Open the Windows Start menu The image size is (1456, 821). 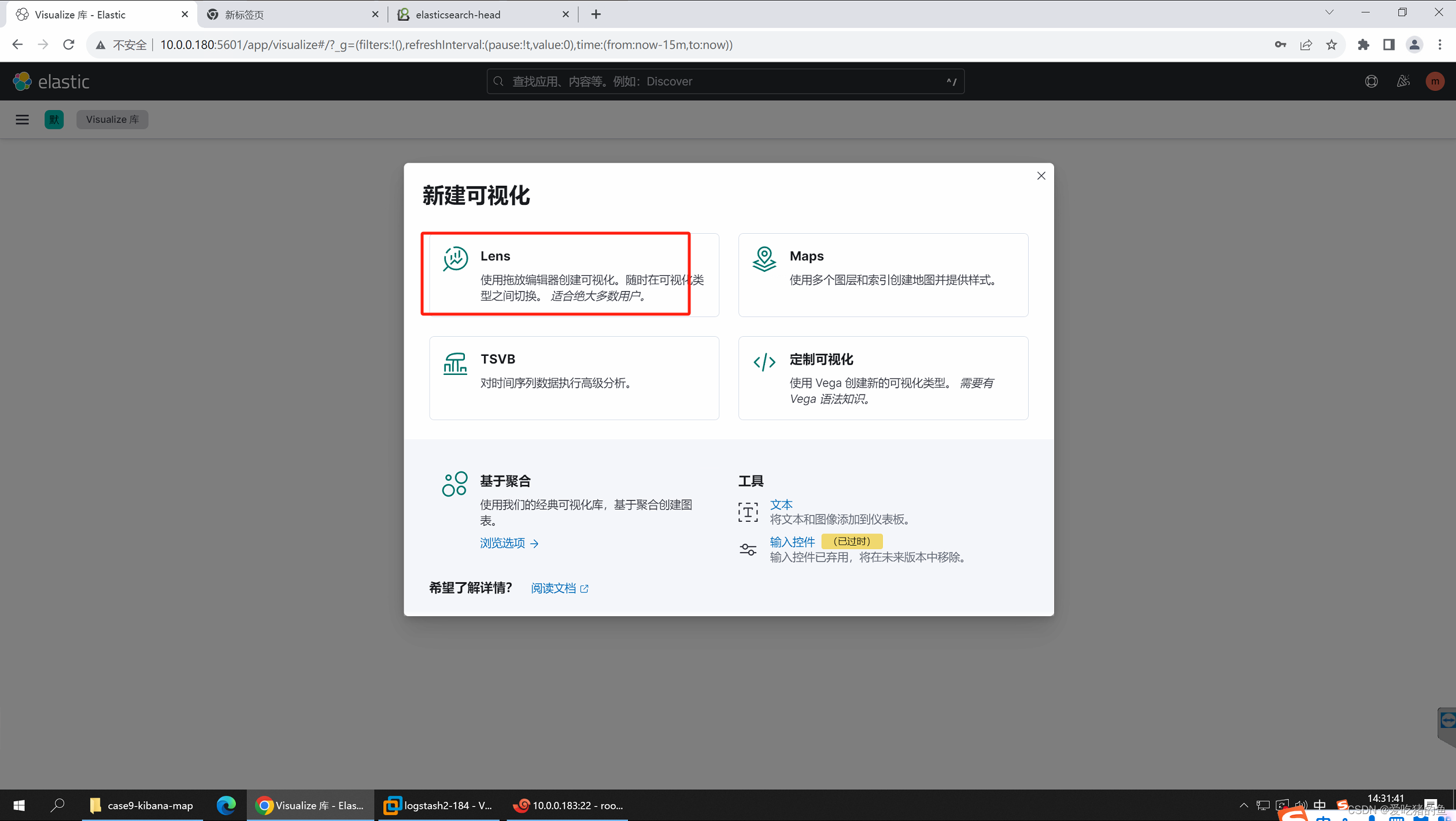(x=19, y=805)
